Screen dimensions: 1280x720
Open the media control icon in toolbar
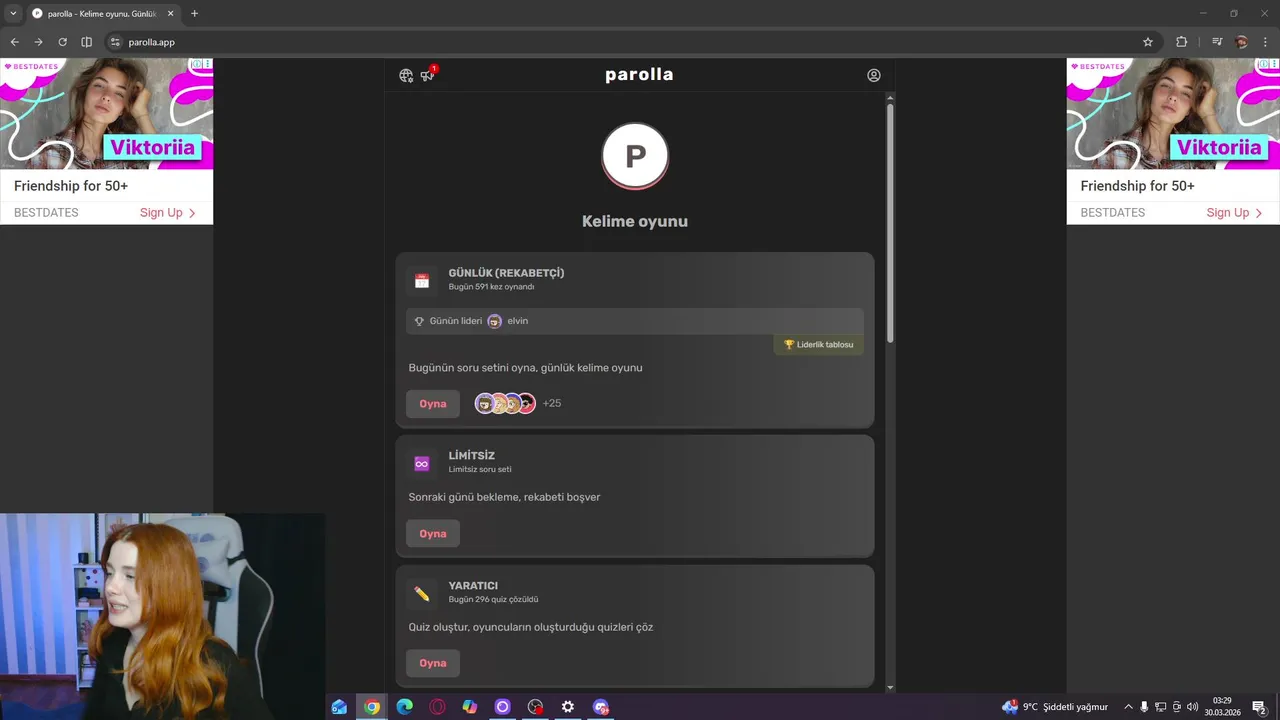(1217, 42)
